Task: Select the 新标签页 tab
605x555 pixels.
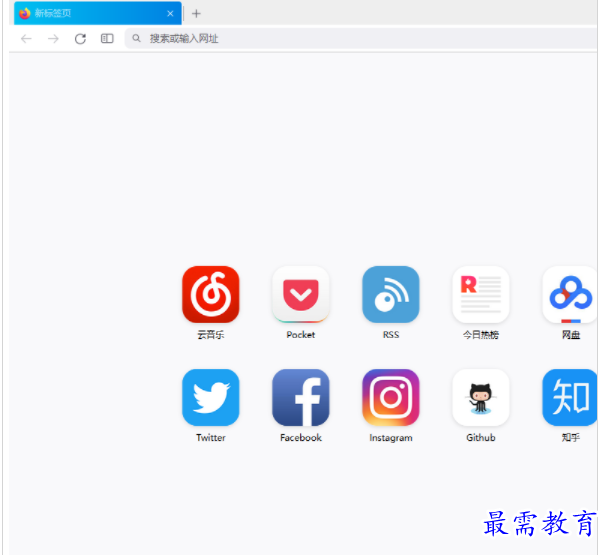Action: click(98, 13)
